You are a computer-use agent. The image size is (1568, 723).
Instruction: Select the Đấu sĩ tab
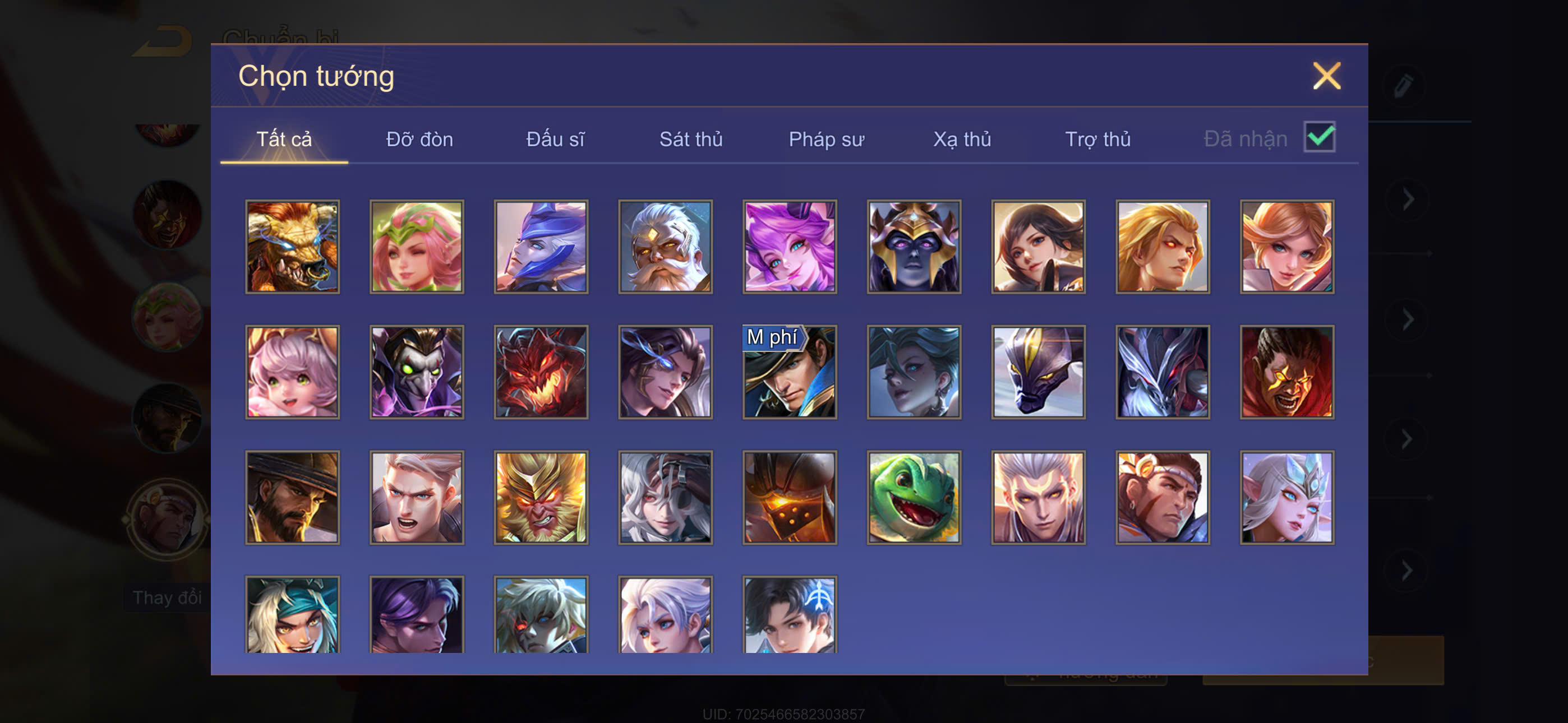(555, 140)
